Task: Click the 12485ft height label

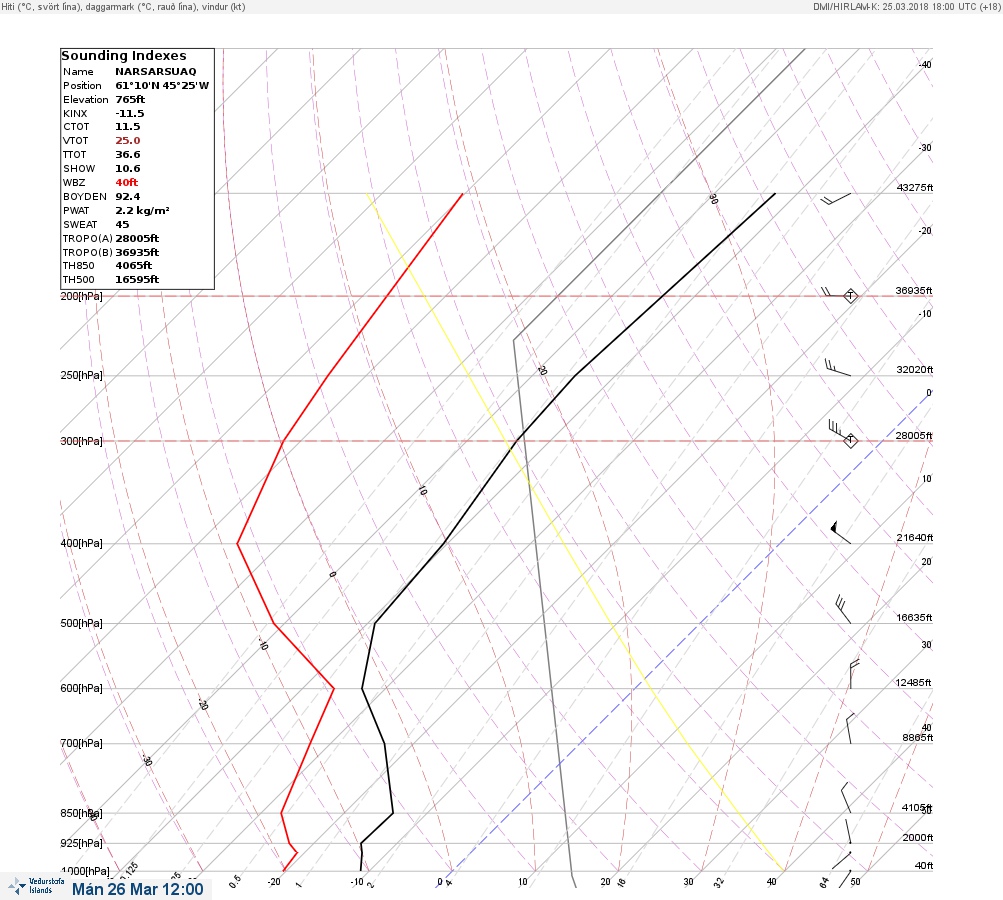Action: pos(913,683)
